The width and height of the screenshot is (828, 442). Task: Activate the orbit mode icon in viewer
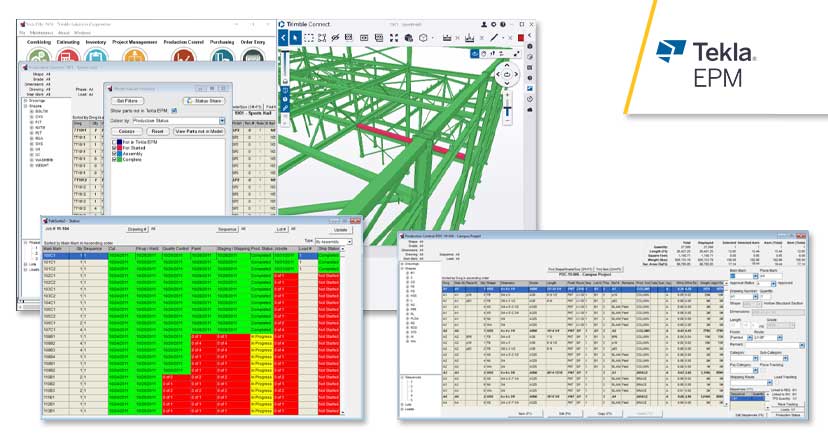point(475,53)
